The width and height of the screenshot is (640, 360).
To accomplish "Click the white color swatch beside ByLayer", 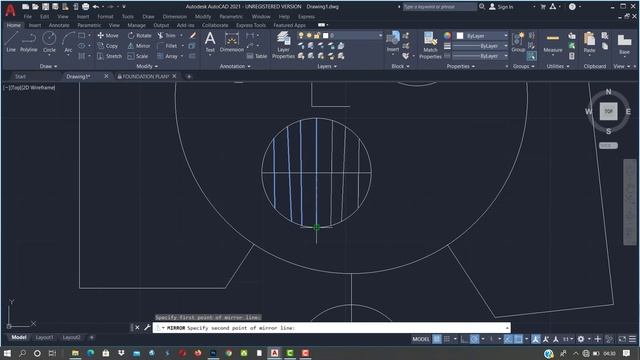I will click(x=460, y=36).
